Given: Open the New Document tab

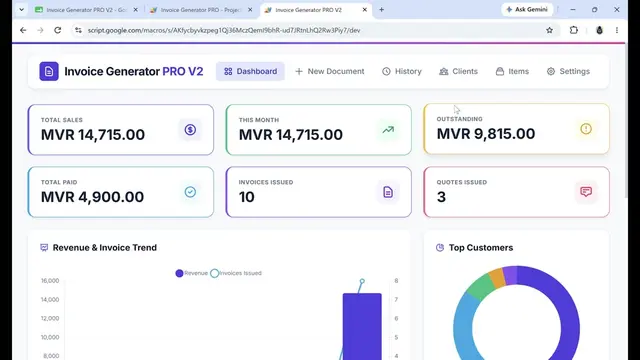Looking at the screenshot, I should tap(329, 71).
